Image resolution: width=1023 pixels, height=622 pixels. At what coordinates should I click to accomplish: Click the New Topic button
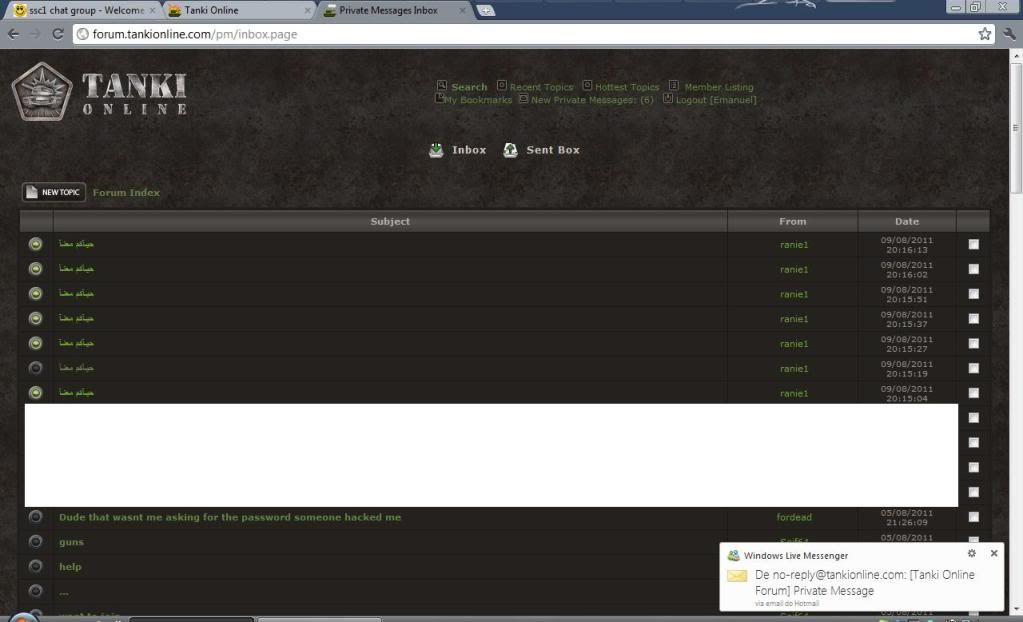[x=53, y=192]
